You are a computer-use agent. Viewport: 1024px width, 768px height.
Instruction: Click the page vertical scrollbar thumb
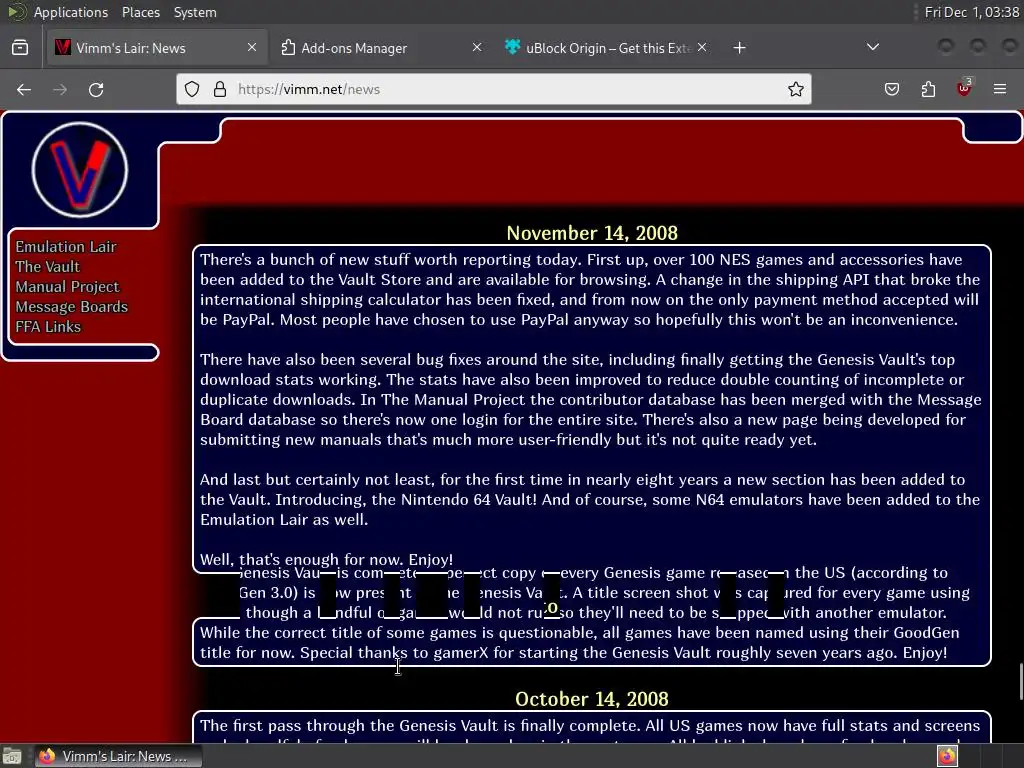1020,681
